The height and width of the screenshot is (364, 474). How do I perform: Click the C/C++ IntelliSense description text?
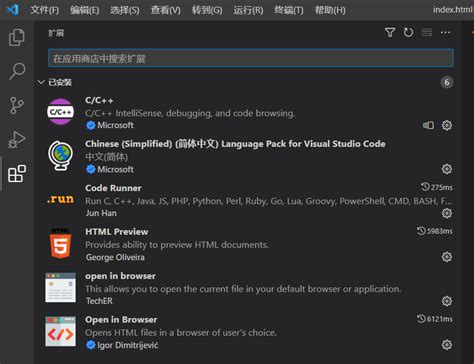pyautogui.click(x=190, y=113)
